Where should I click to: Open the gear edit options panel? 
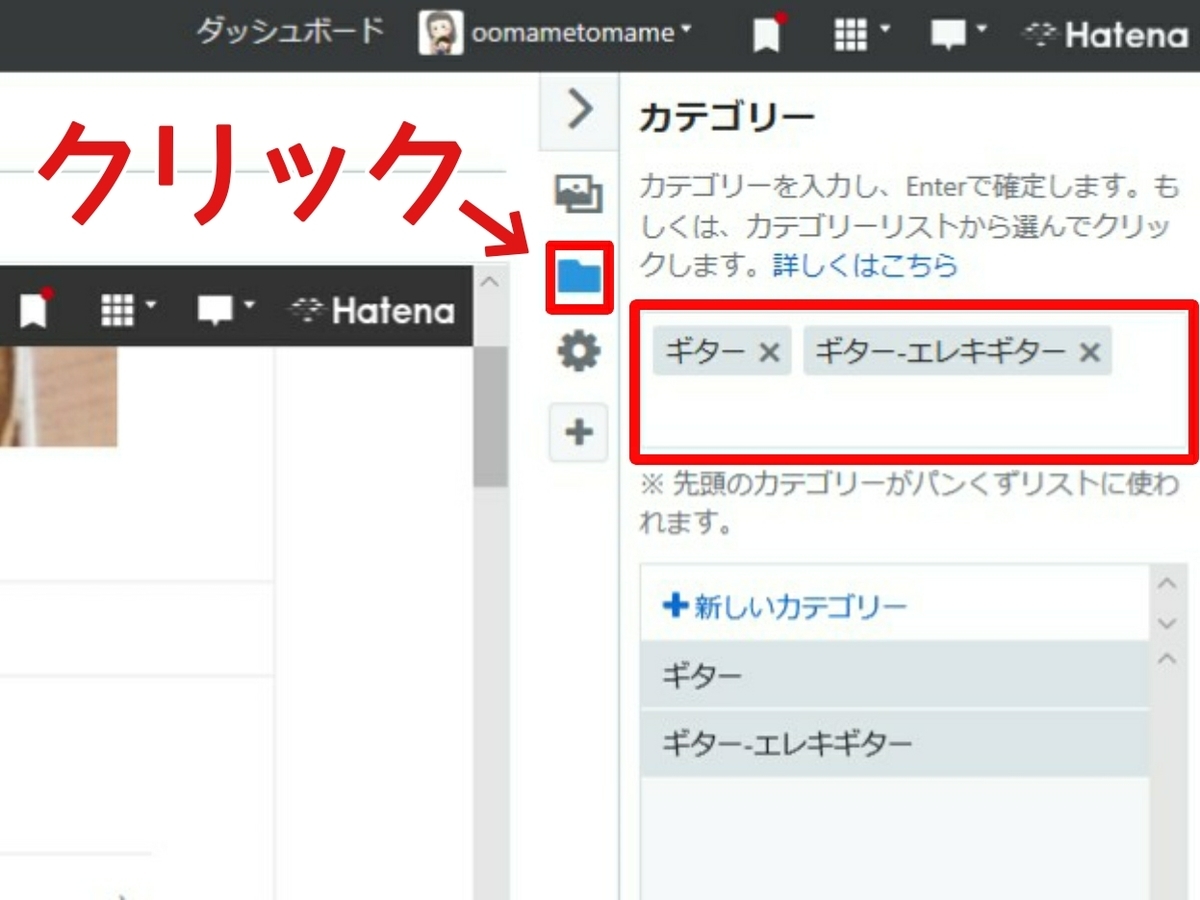point(579,352)
